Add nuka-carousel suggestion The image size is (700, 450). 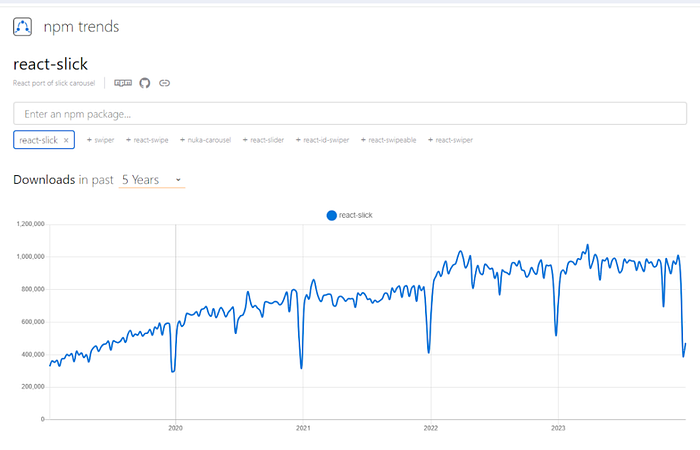tap(206, 140)
